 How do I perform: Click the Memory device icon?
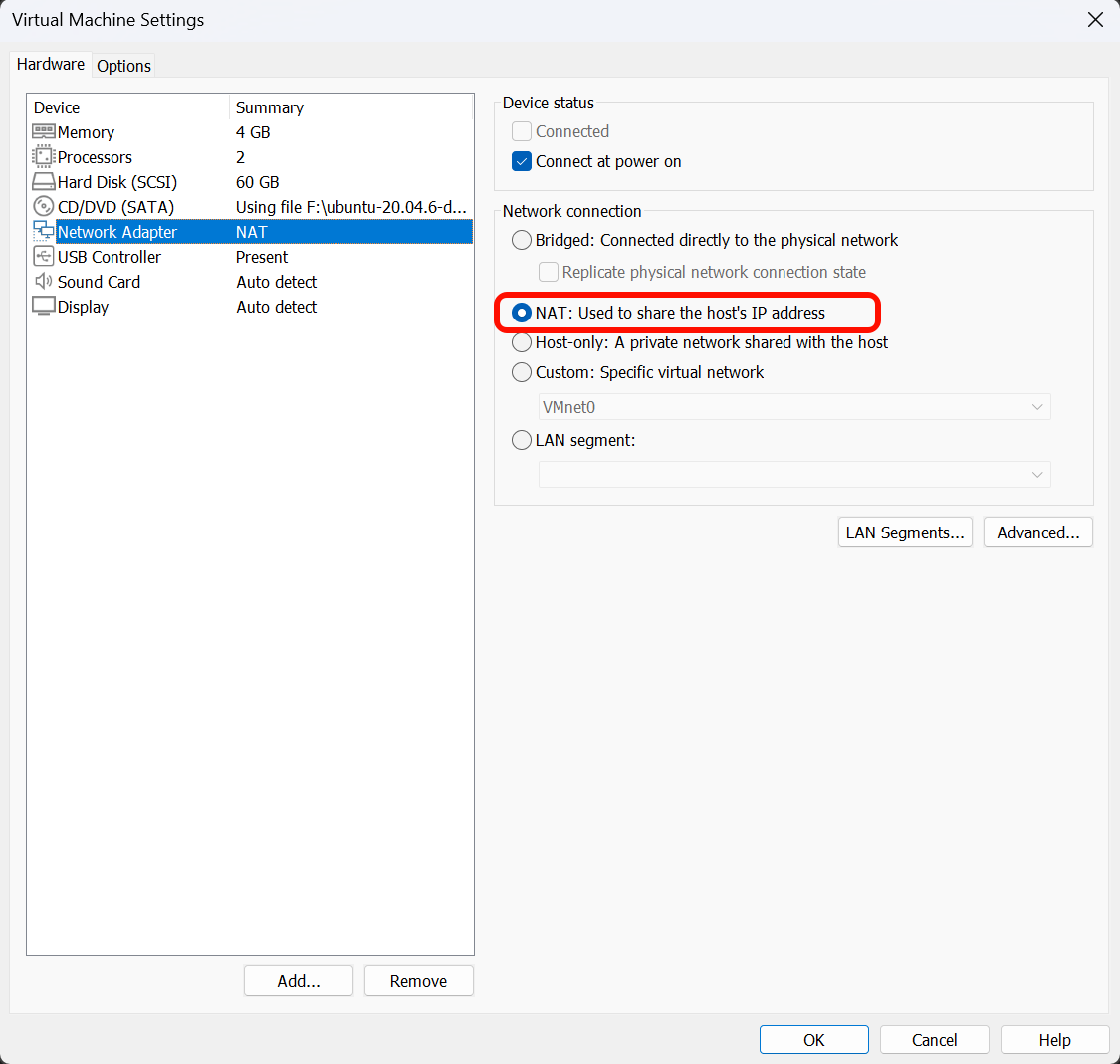(x=44, y=132)
